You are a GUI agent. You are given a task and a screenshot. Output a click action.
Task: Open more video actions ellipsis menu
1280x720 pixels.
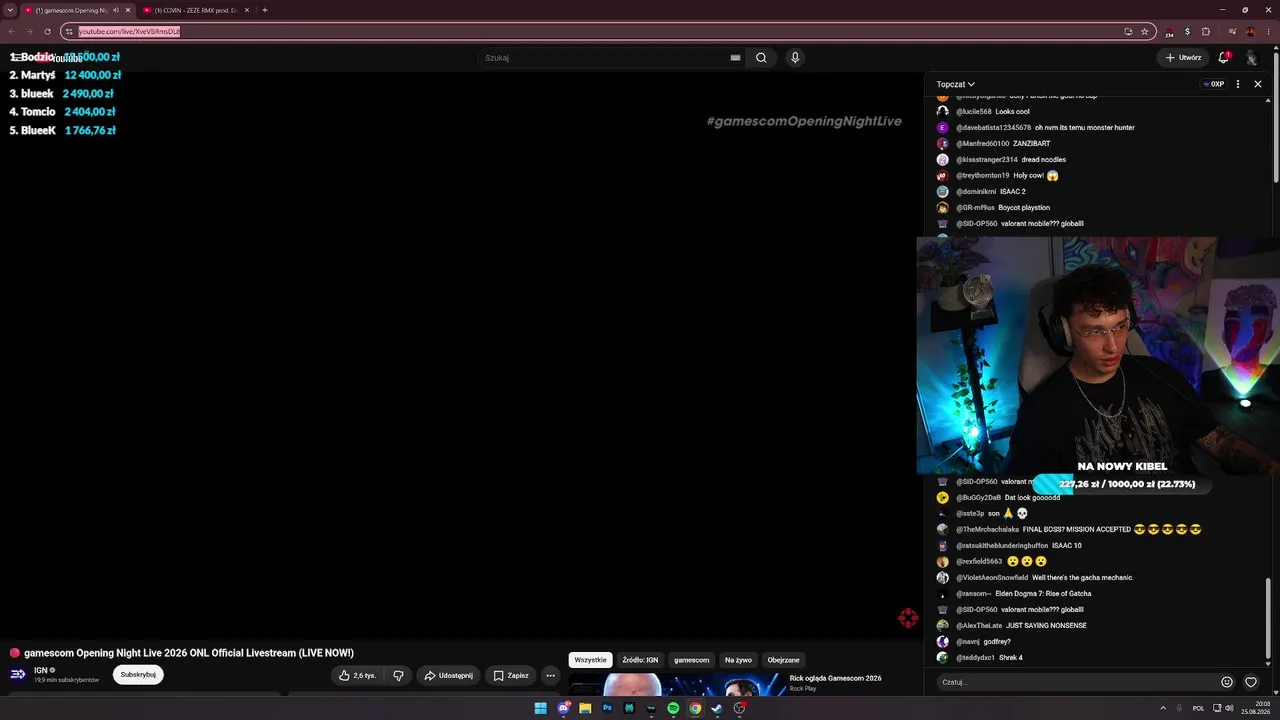coord(550,675)
